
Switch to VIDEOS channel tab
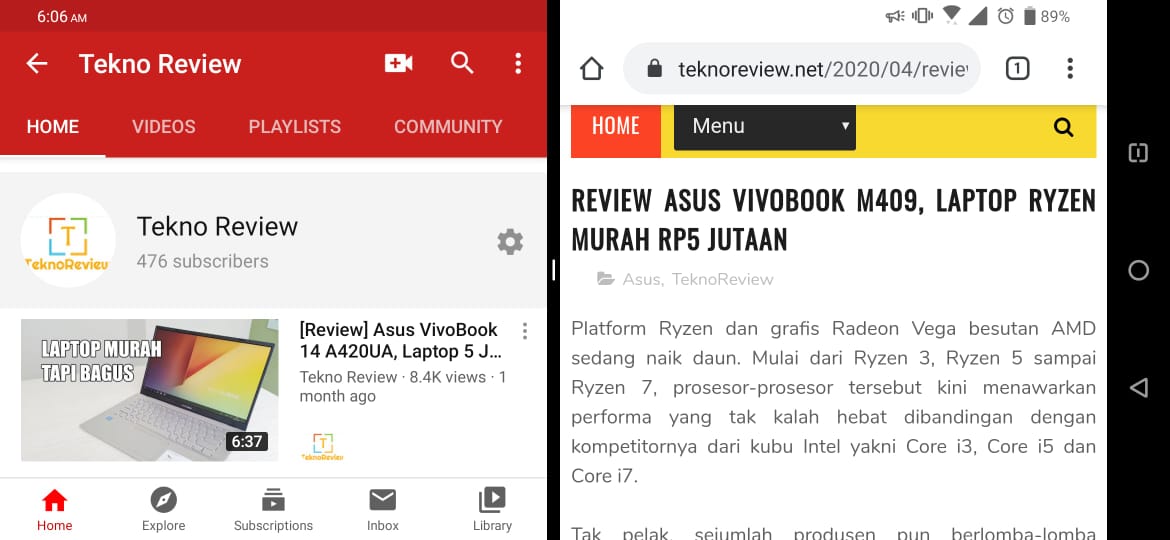point(163,127)
